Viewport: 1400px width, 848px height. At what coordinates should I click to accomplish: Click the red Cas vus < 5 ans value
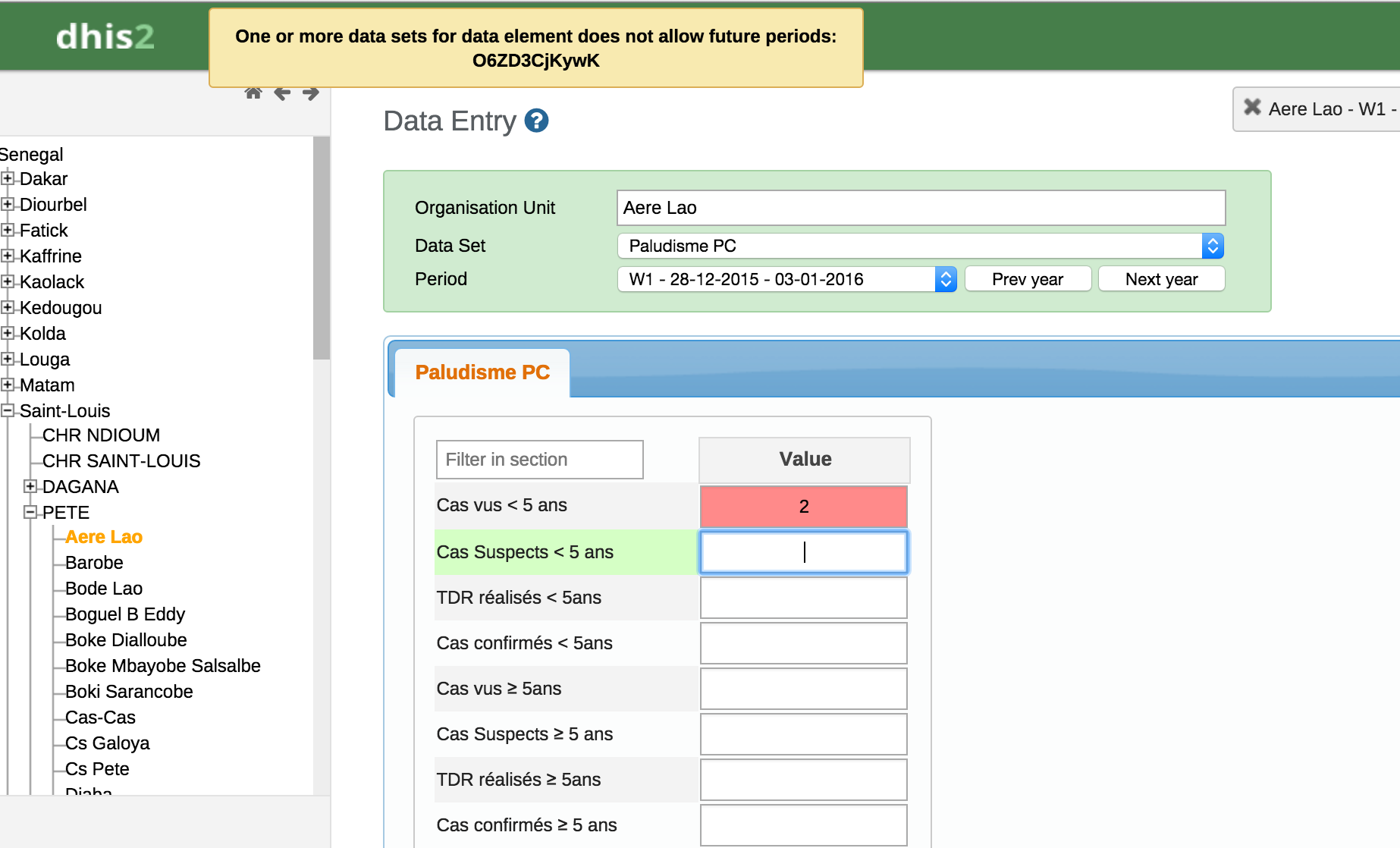coord(803,507)
